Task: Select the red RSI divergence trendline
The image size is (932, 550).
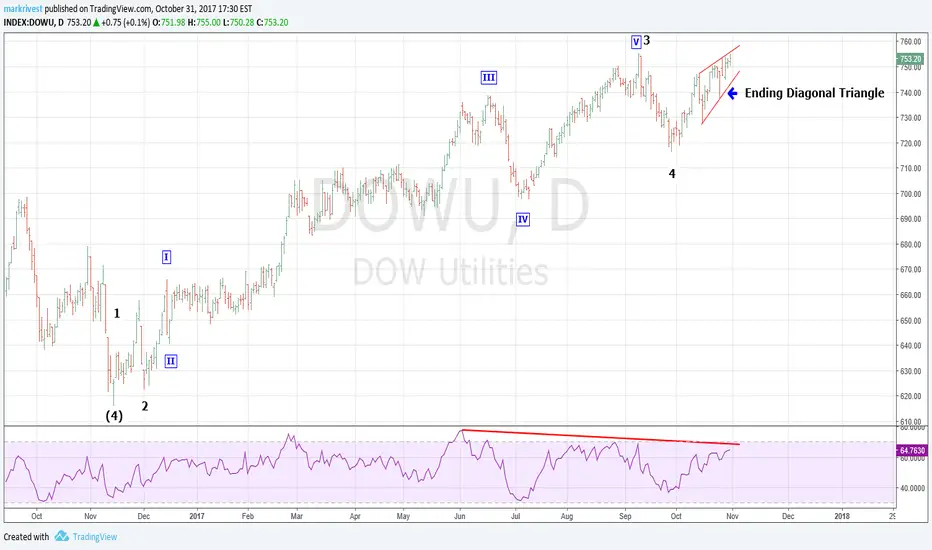Action: (600, 436)
